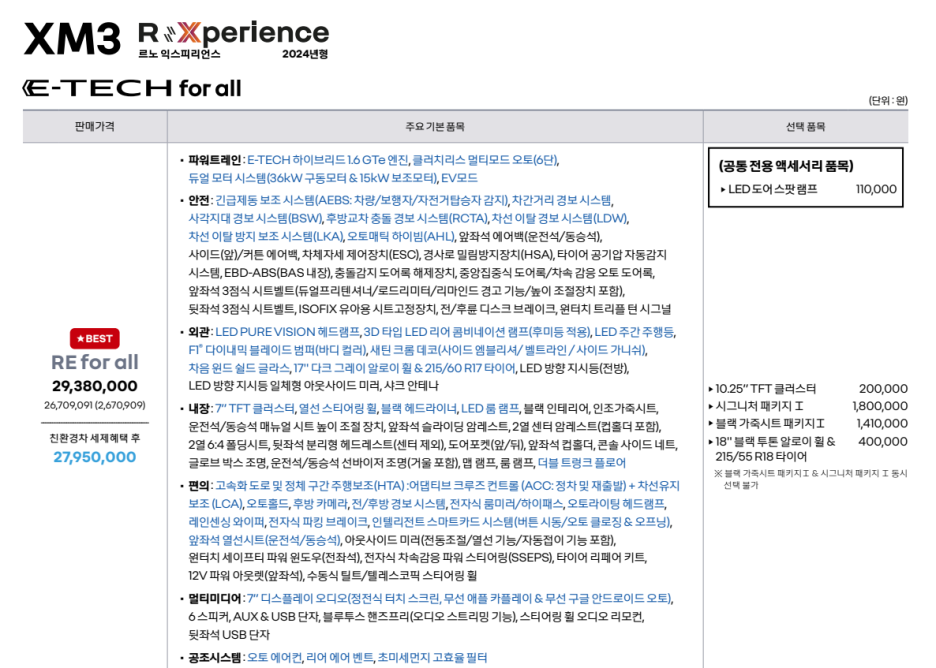Click the 2024년형 model year text
This screenshot has height=668, width=936.
[305, 54]
